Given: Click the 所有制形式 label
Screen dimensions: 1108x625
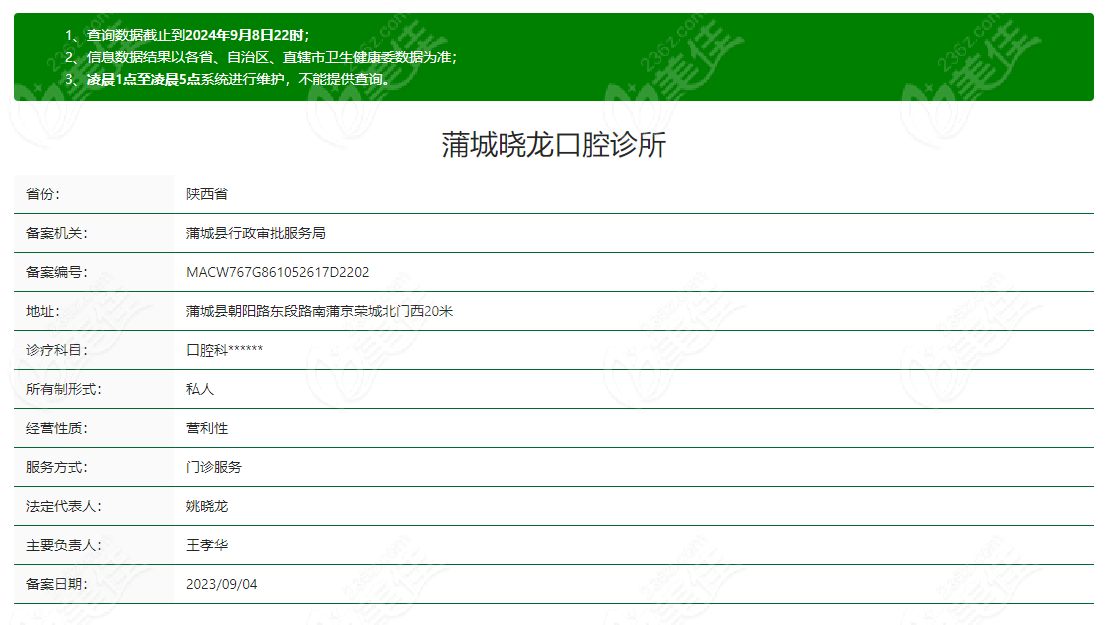Looking at the screenshot, I should 64,389.
